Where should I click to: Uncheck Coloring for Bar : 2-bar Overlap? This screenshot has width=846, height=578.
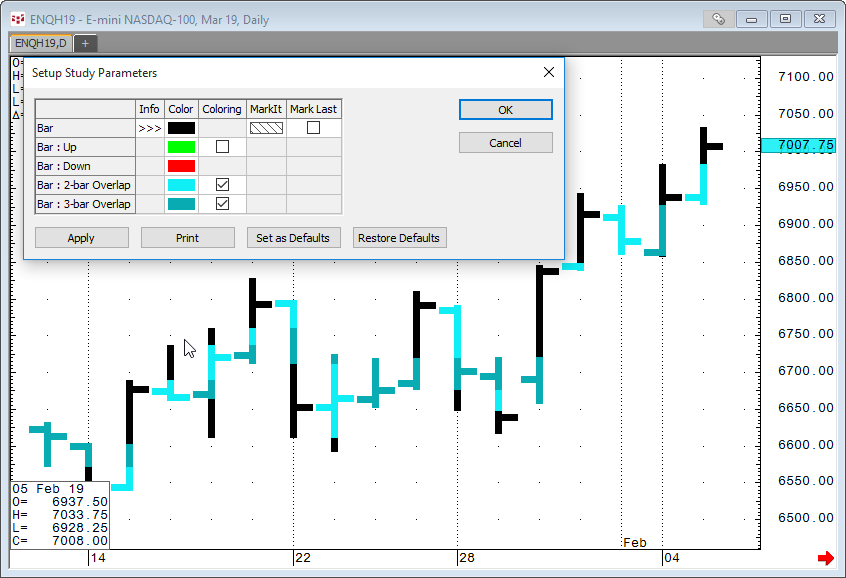[222, 185]
